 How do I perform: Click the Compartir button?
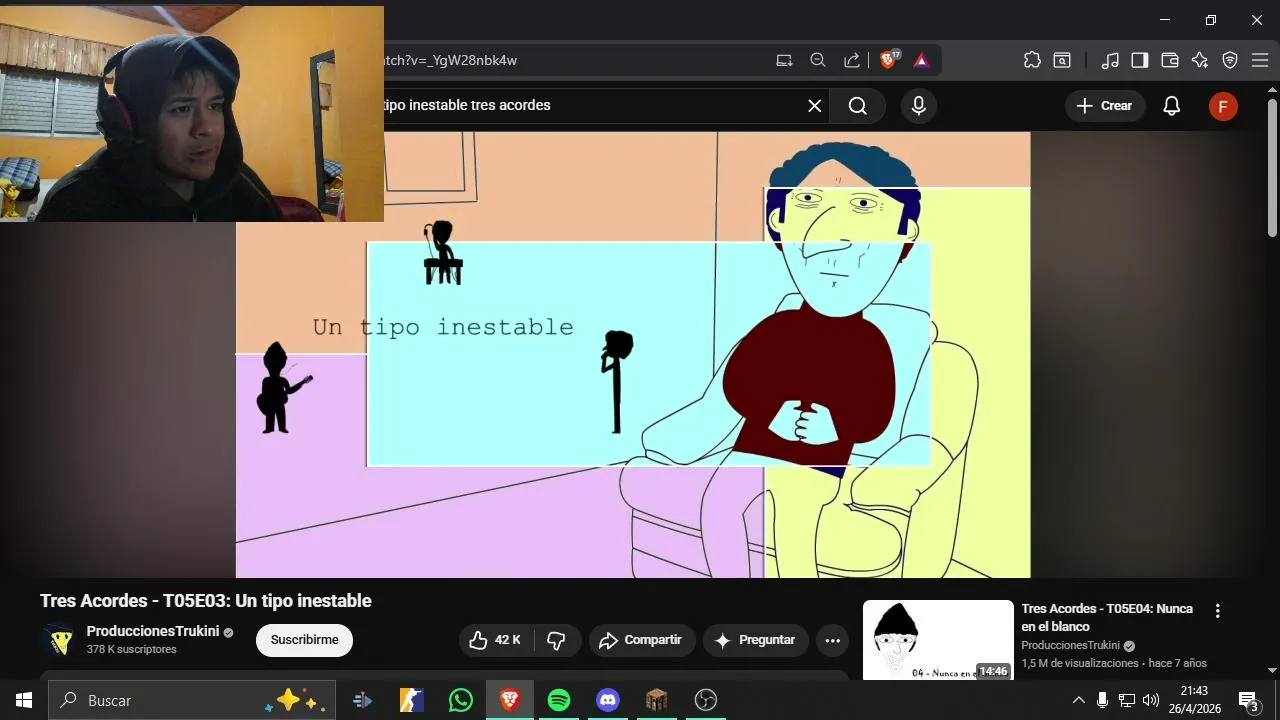(x=642, y=640)
